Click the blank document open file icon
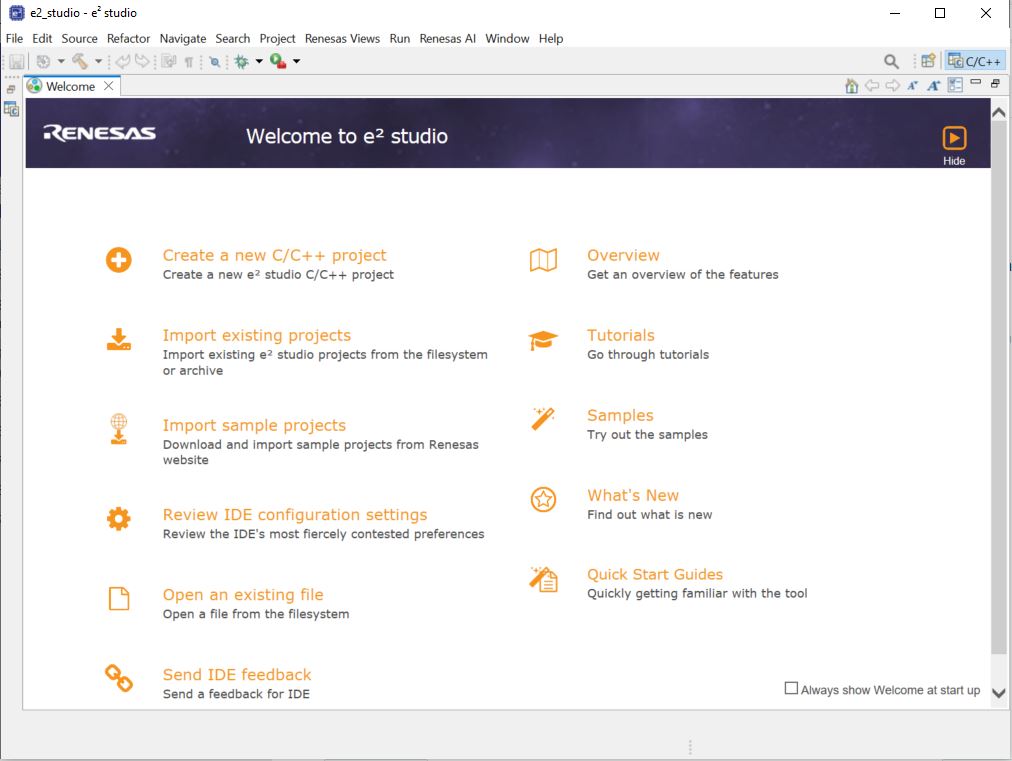 point(119,598)
